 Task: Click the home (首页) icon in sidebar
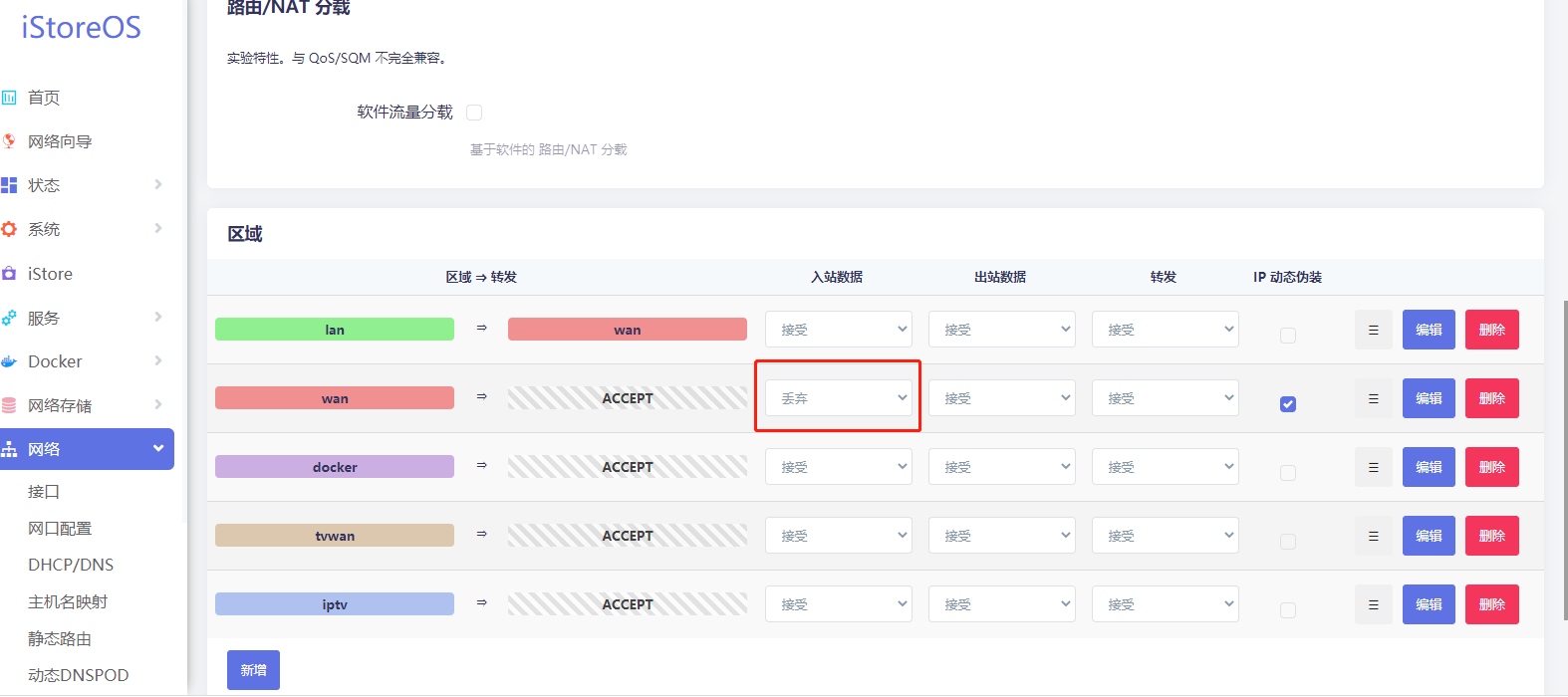pyautogui.click(x=9, y=98)
